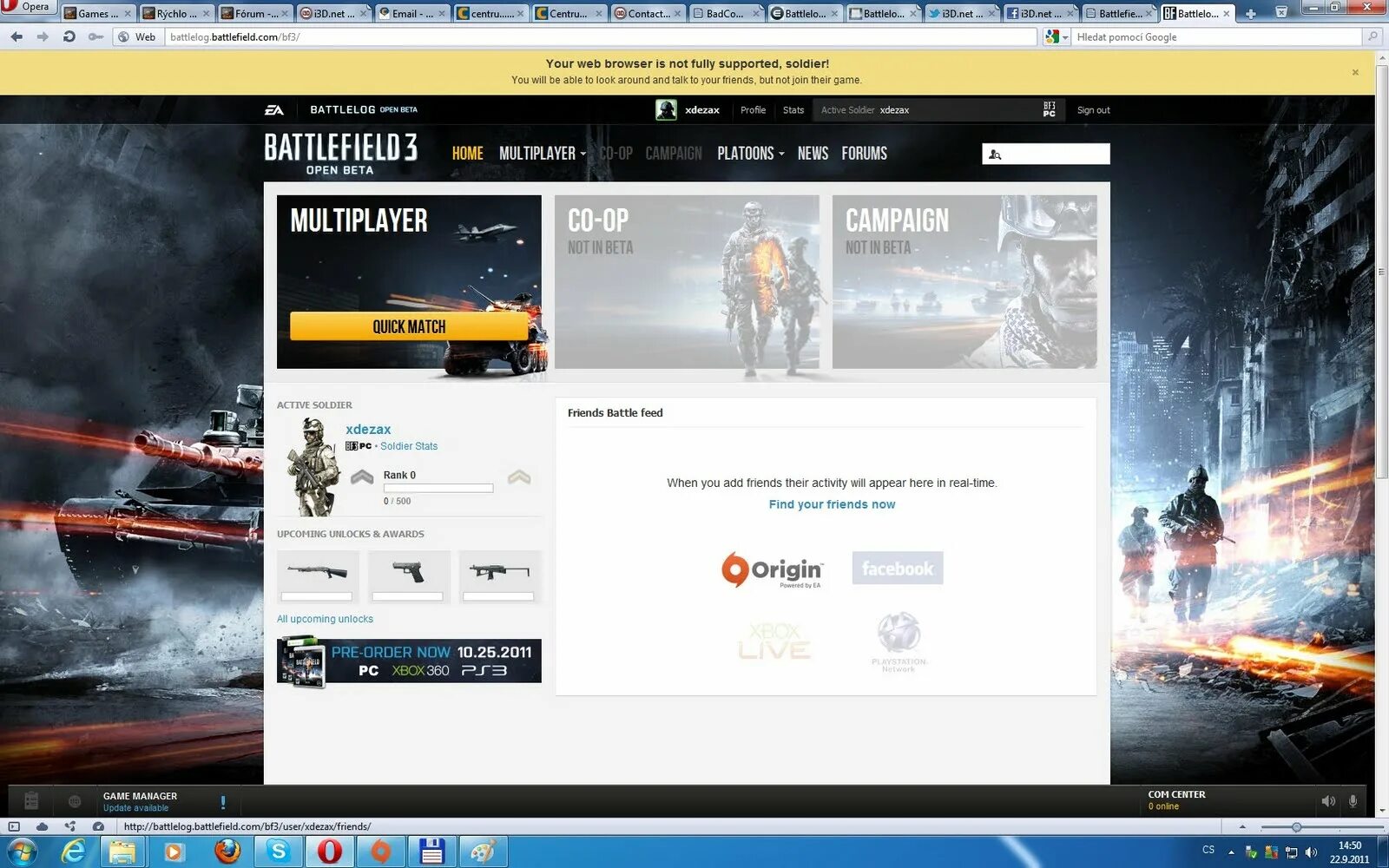Click the Google search field
The image size is (1389, 868).
click(1215, 36)
